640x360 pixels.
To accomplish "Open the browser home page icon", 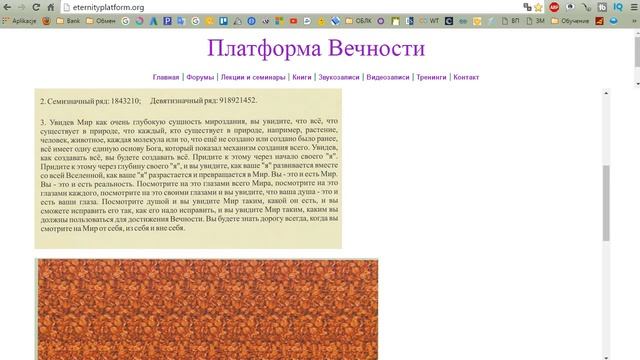I will pos(51,7).
